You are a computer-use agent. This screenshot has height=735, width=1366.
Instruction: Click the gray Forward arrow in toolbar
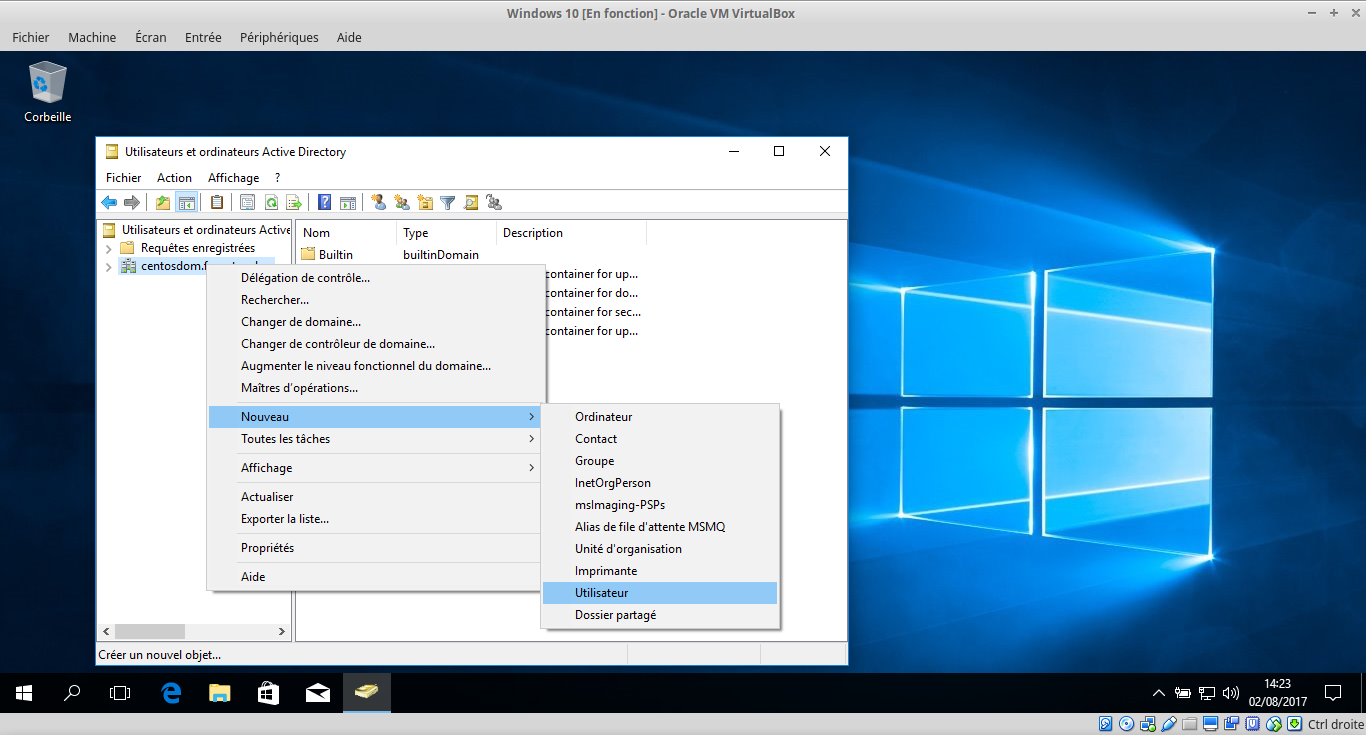click(131, 203)
